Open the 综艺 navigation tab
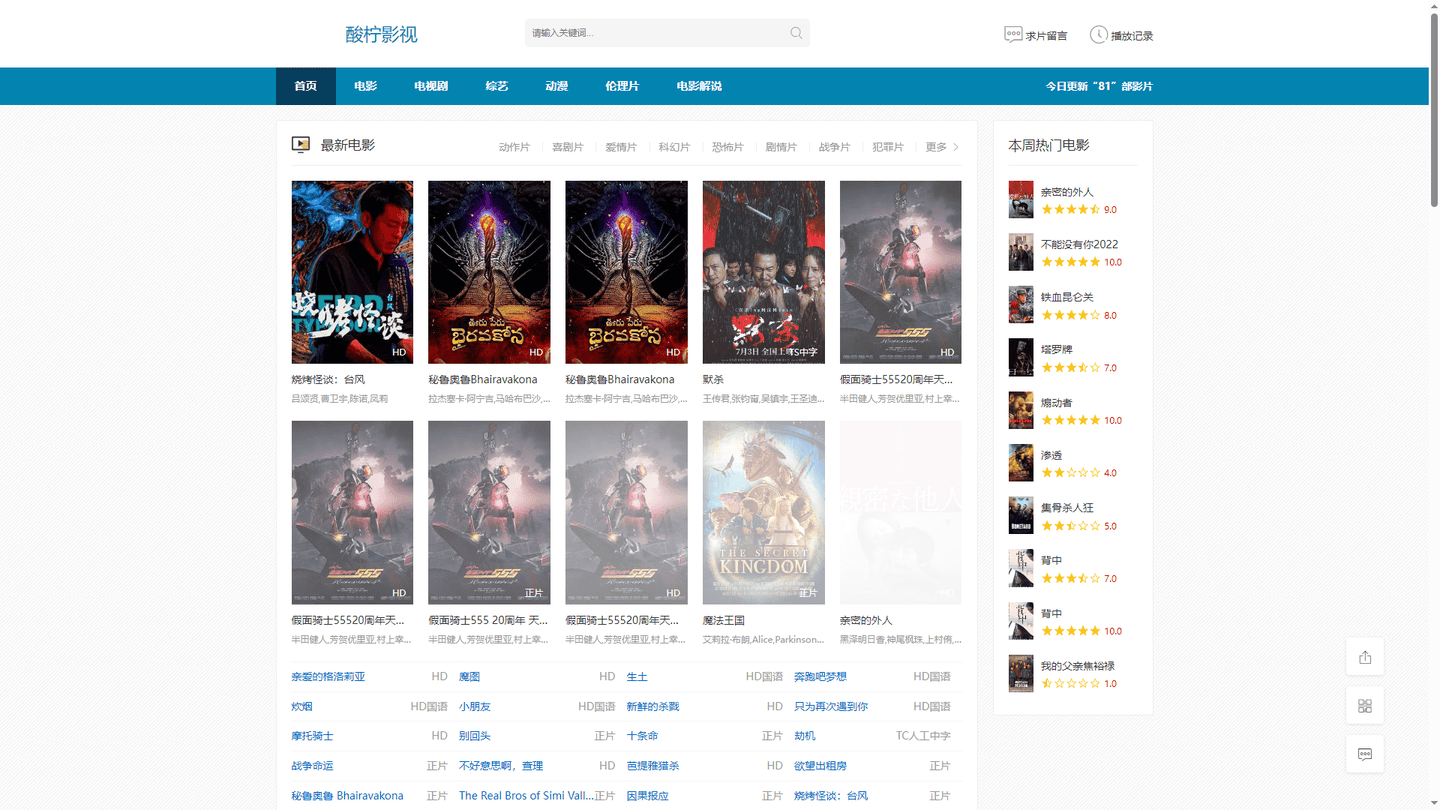Viewport: 1440px width, 810px height. (497, 86)
